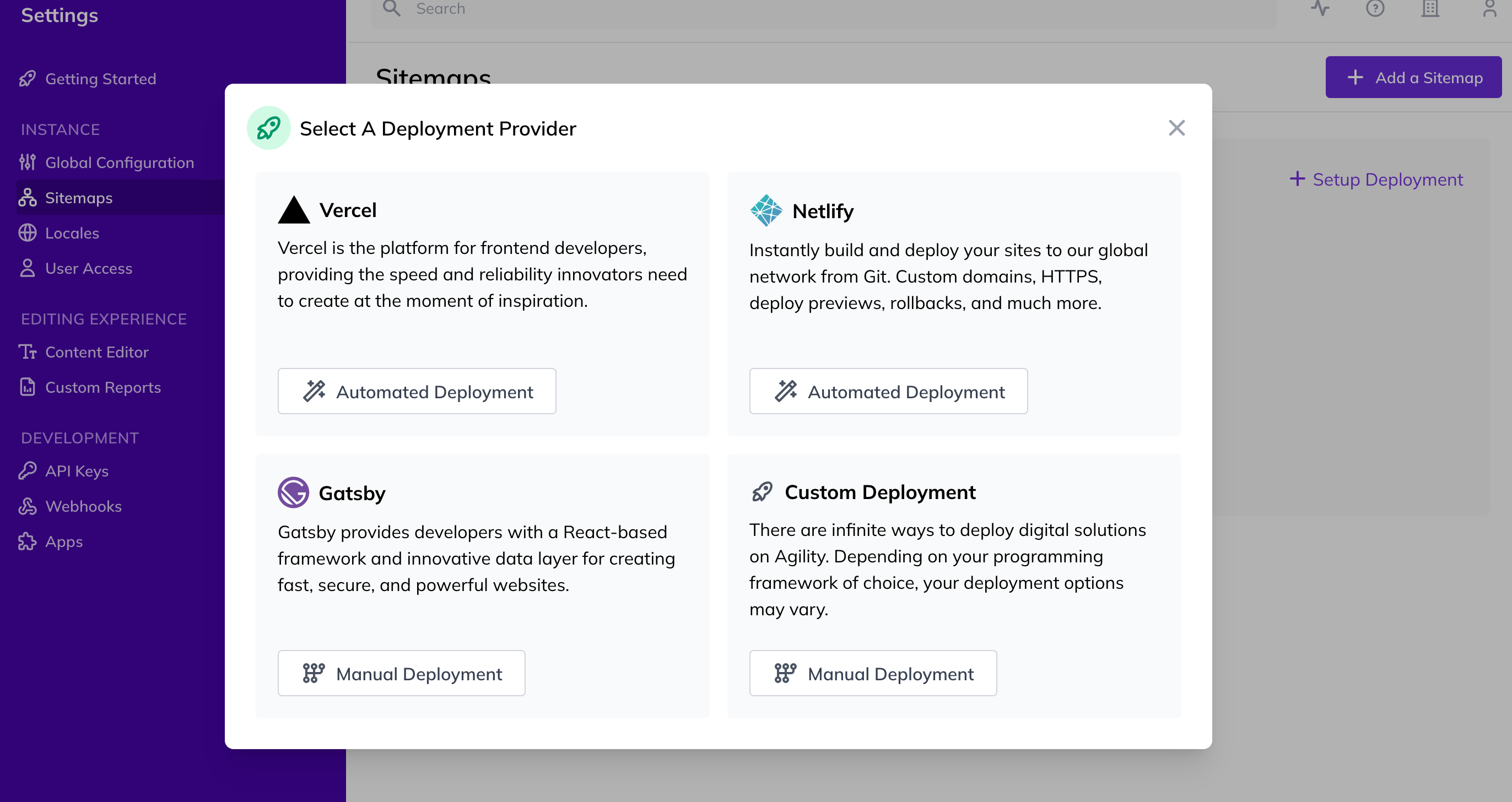Click the Content Editor text icon

(27, 352)
